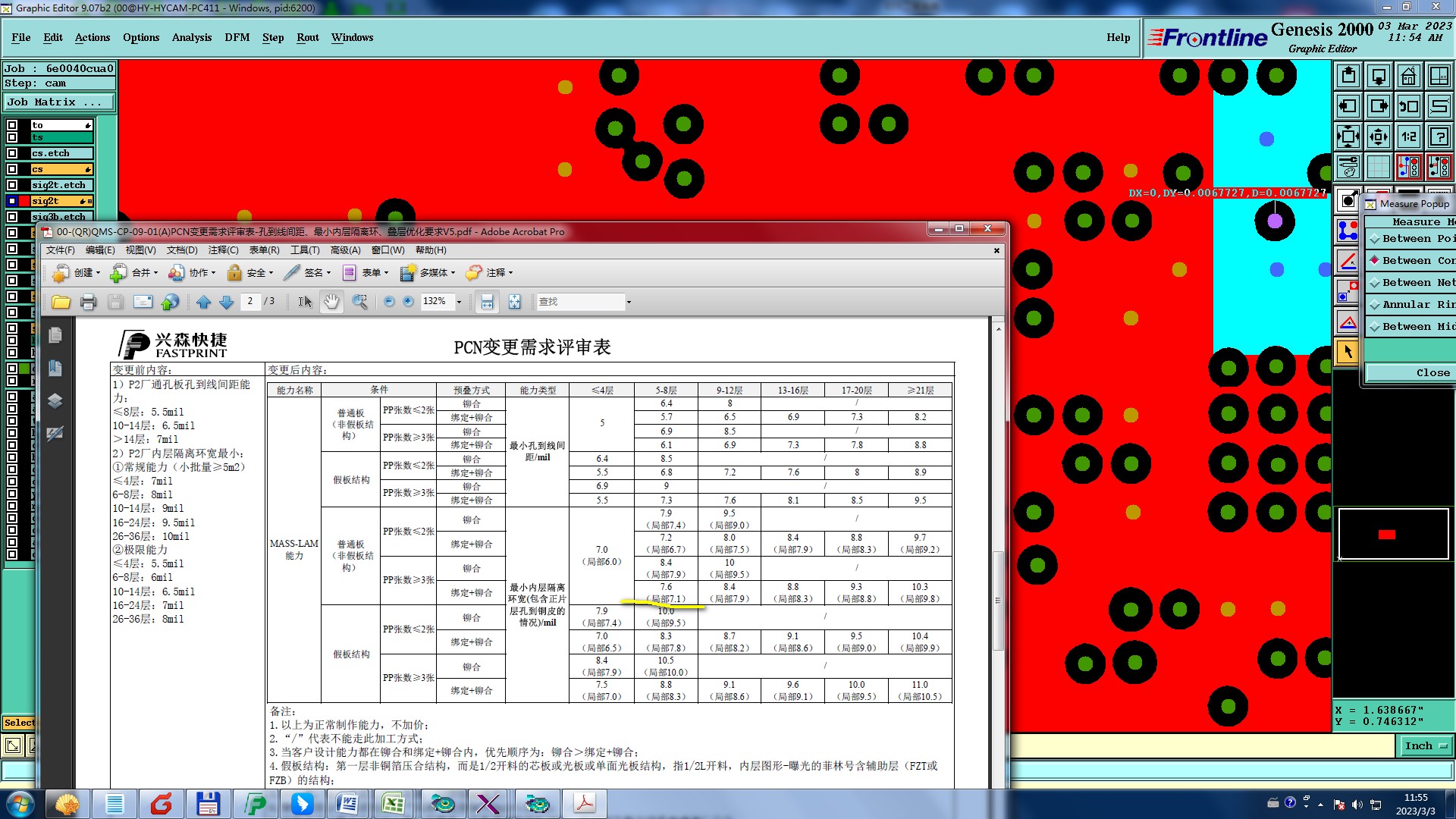The height and width of the screenshot is (819, 1456).
Task: Open the pages panel in Acrobat sidebar
Action: point(55,335)
